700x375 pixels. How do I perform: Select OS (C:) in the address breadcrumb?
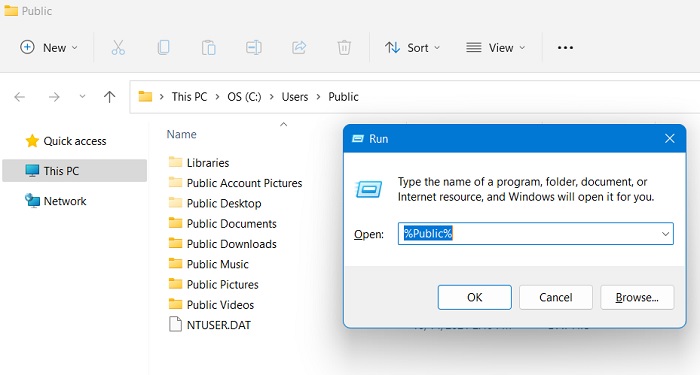click(x=244, y=97)
